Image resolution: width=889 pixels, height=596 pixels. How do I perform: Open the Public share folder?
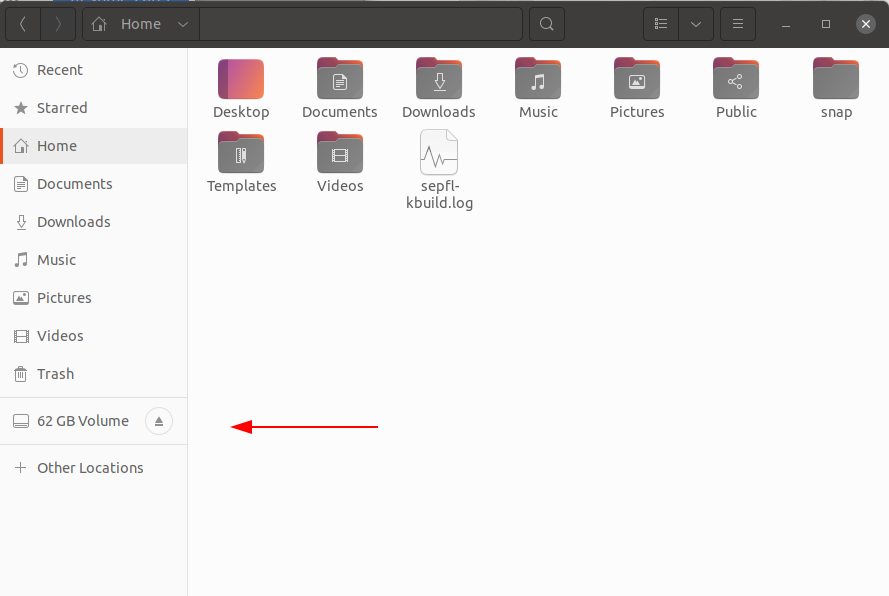click(736, 79)
